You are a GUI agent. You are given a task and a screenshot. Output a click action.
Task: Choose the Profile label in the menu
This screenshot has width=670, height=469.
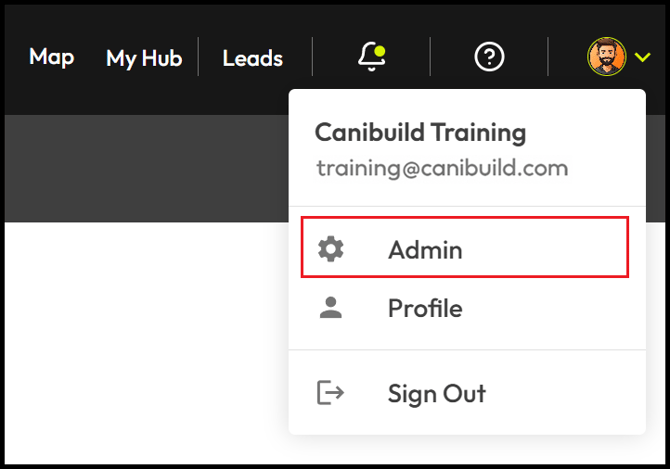[x=425, y=308]
